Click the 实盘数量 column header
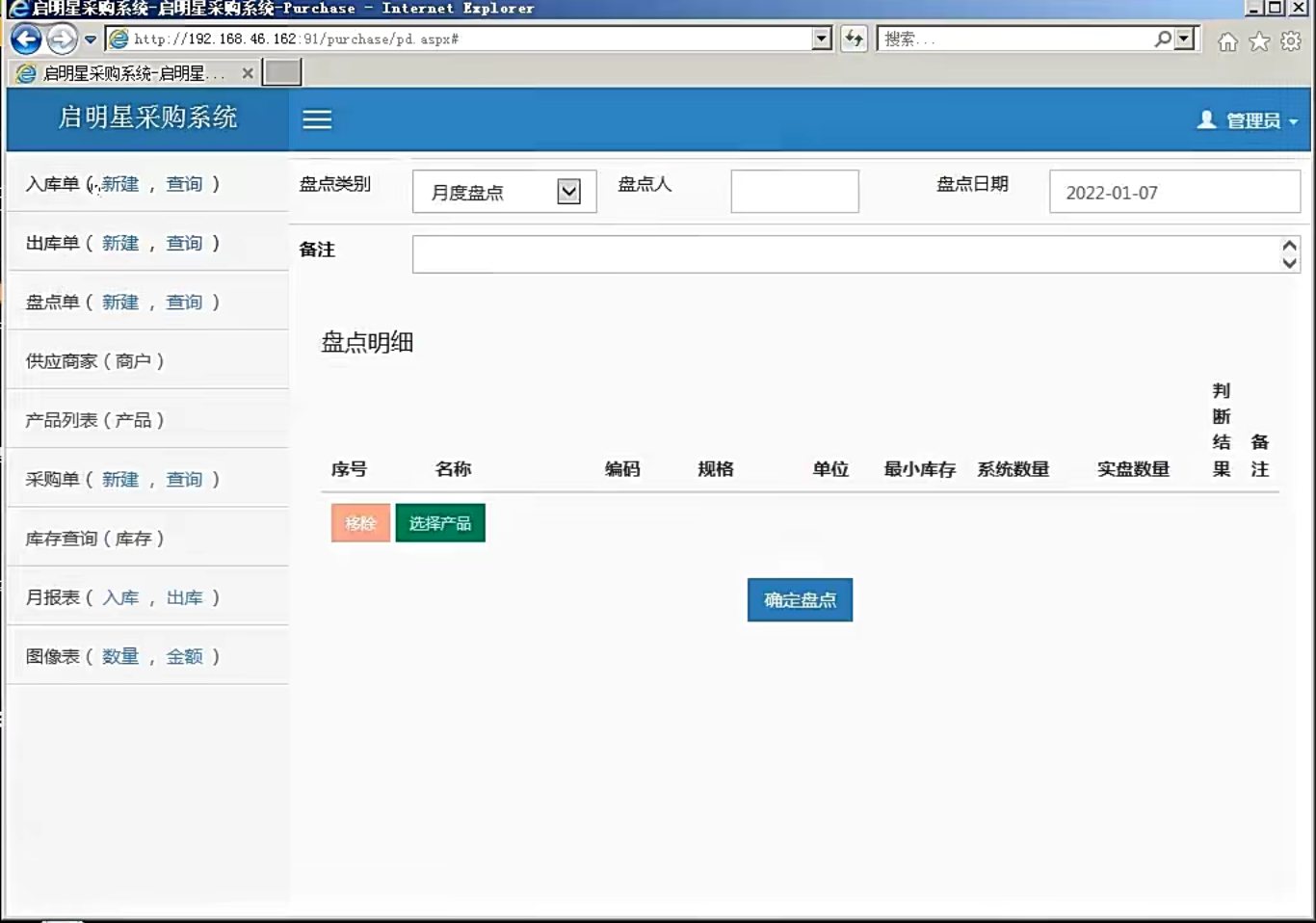The width and height of the screenshot is (1316, 923). pyautogui.click(x=1134, y=469)
